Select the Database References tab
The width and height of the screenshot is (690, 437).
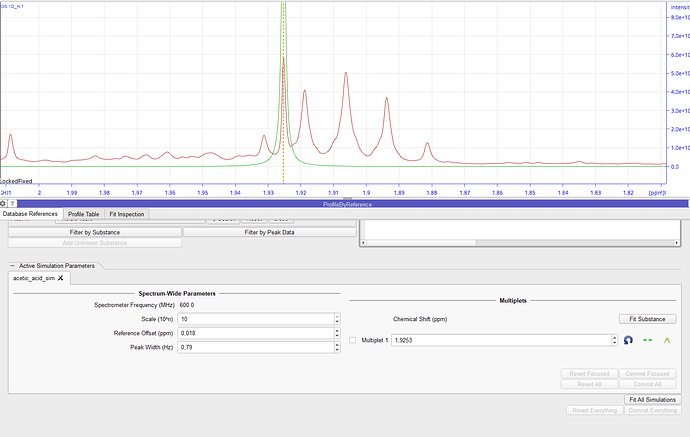pos(31,214)
